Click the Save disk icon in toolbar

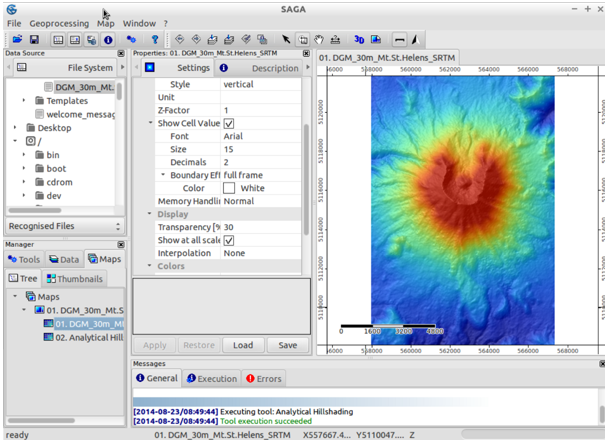[x=34, y=39]
